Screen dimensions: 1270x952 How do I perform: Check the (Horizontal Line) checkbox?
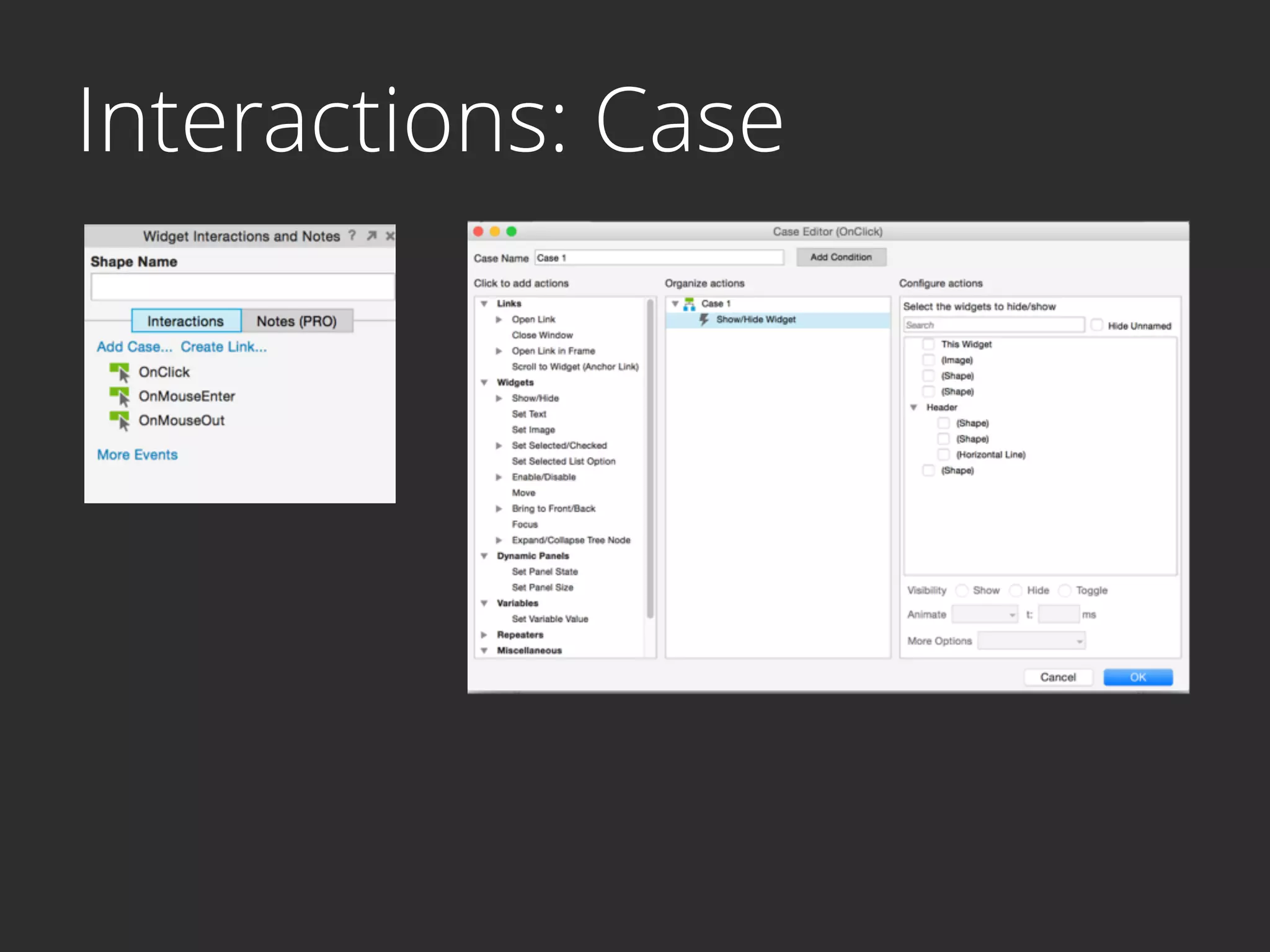pyautogui.click(x=943, y=454)
